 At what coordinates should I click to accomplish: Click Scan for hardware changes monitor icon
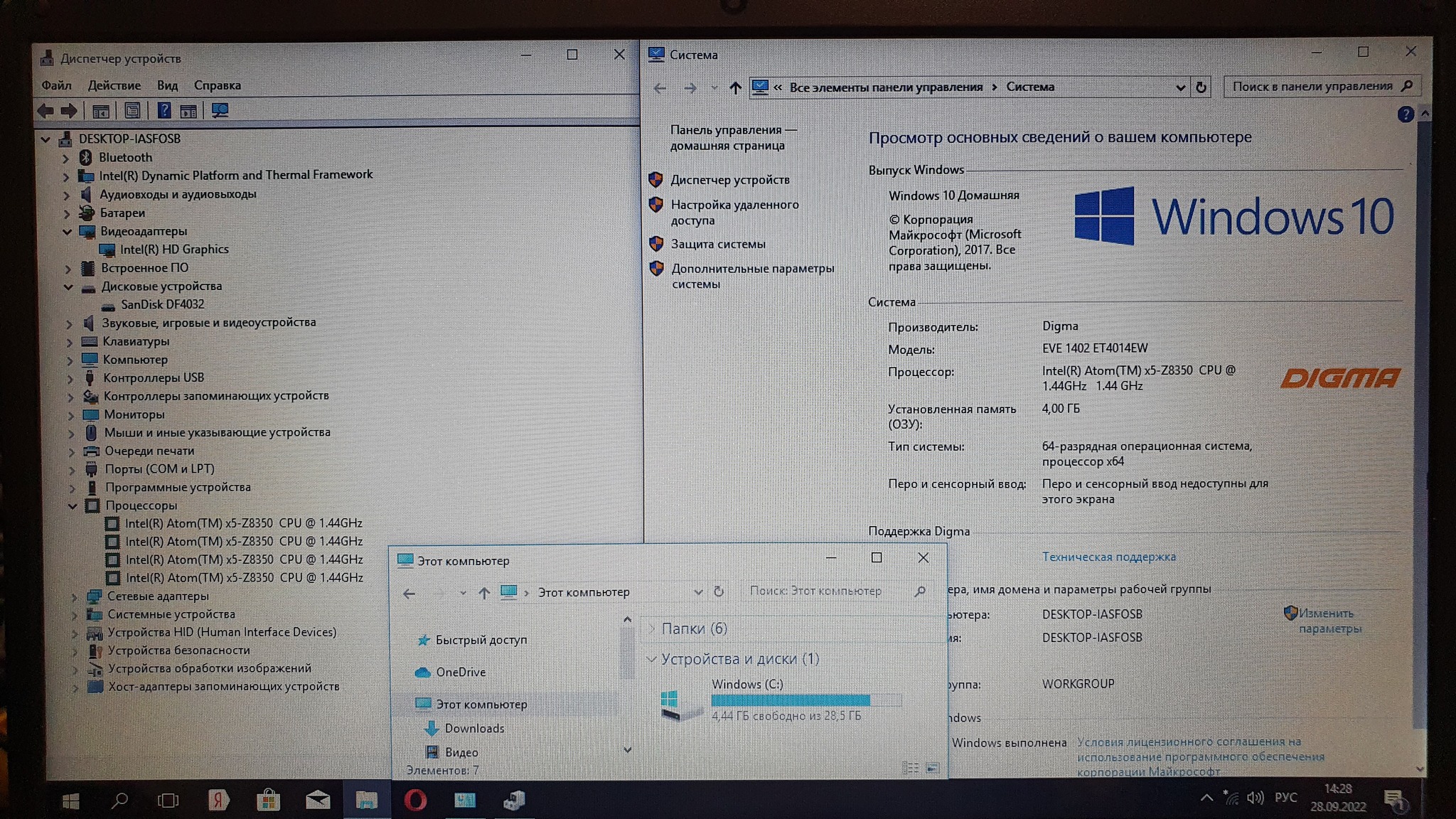tap(220, 111)
